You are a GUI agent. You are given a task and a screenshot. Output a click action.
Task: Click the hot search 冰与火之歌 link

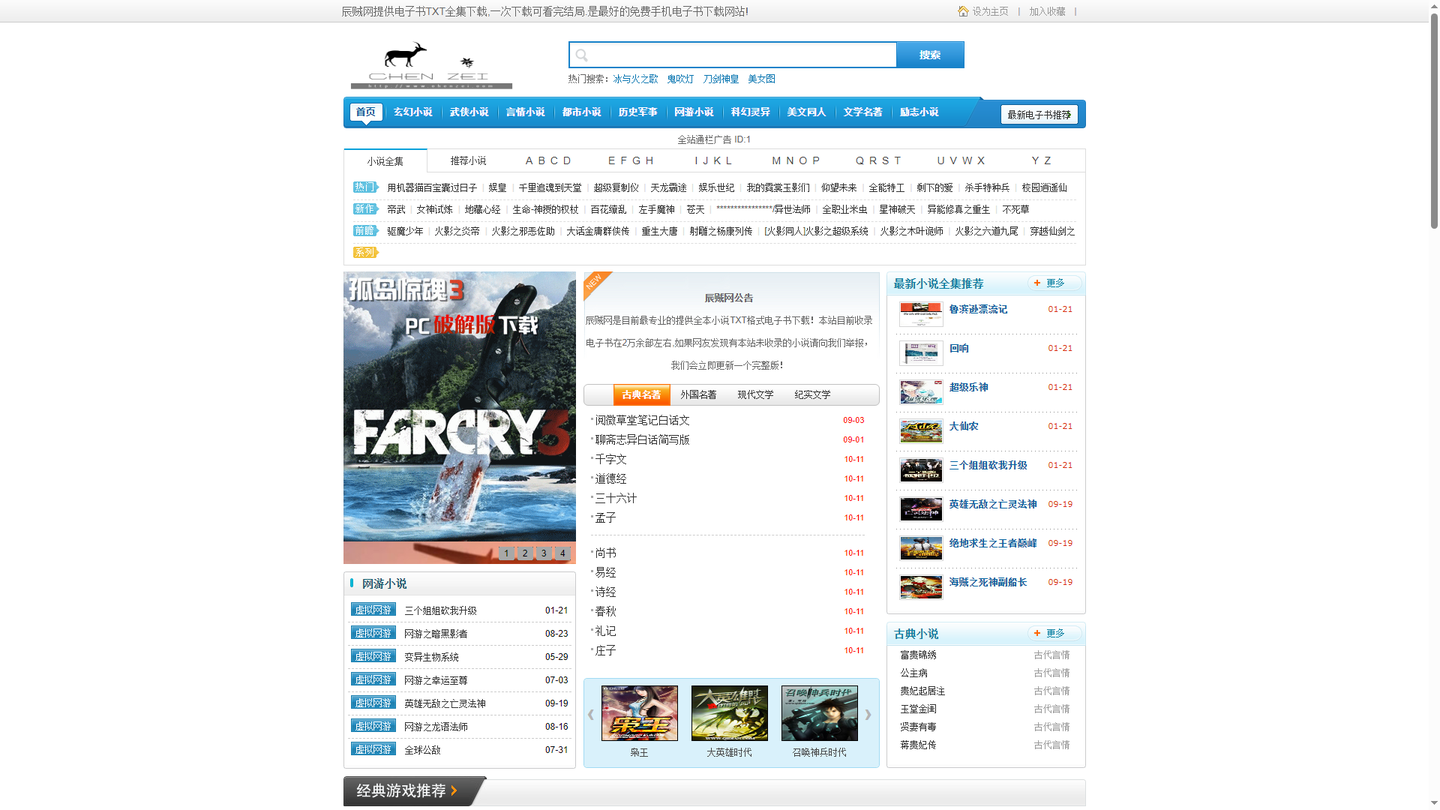pos(636,79)
